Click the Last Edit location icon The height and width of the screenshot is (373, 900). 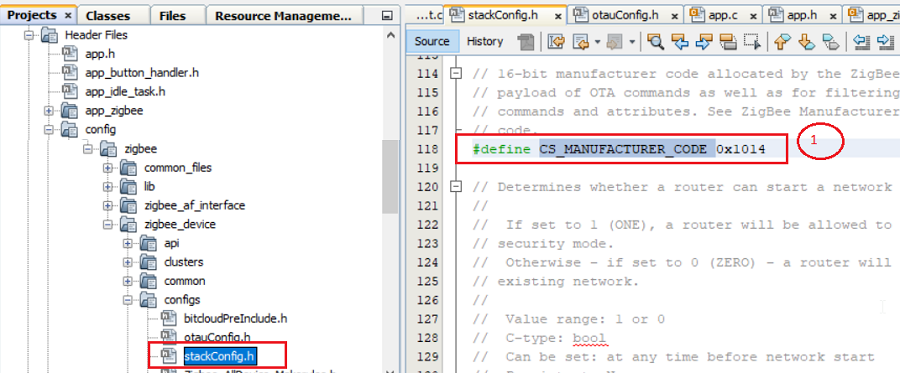556,41
